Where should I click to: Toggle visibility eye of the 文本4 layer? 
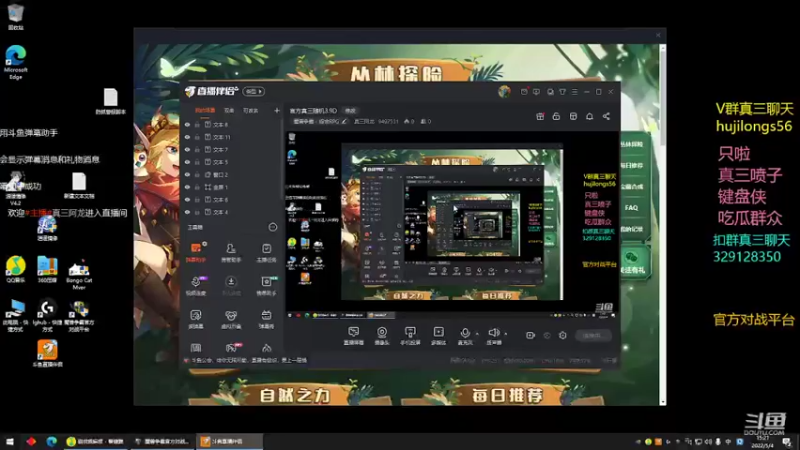pos(187,212)
